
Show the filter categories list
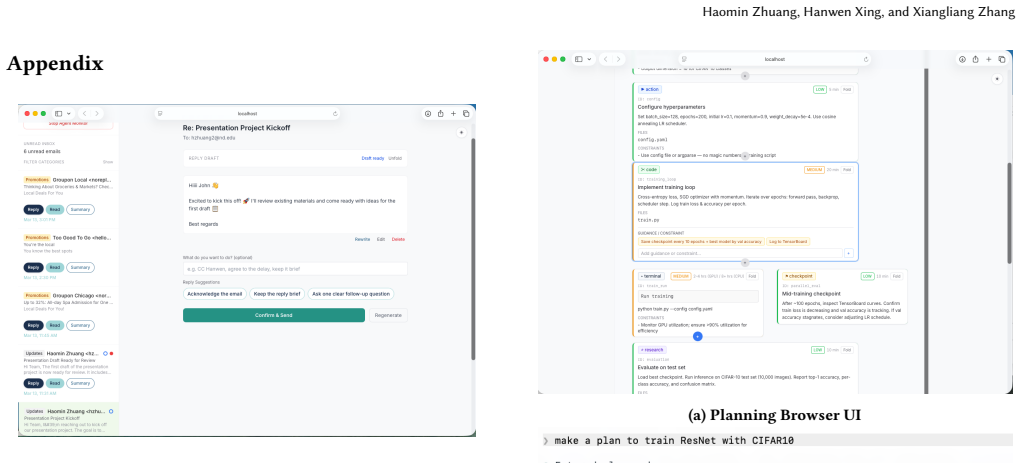point(108,162)
